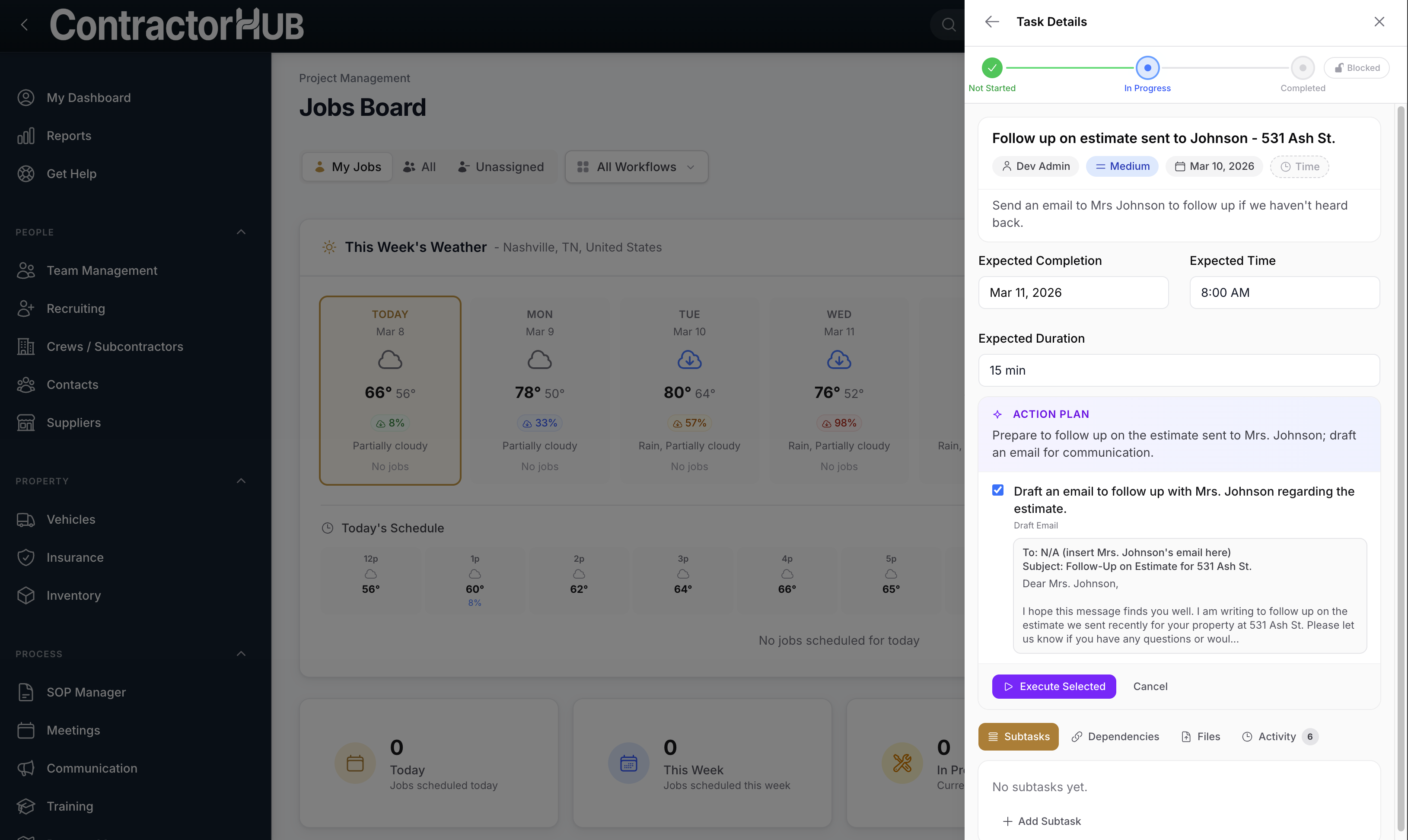Open Crews / Subcontractors
Image resolution: width=1408 pixels, height=840 pixels.
point(115,347)
